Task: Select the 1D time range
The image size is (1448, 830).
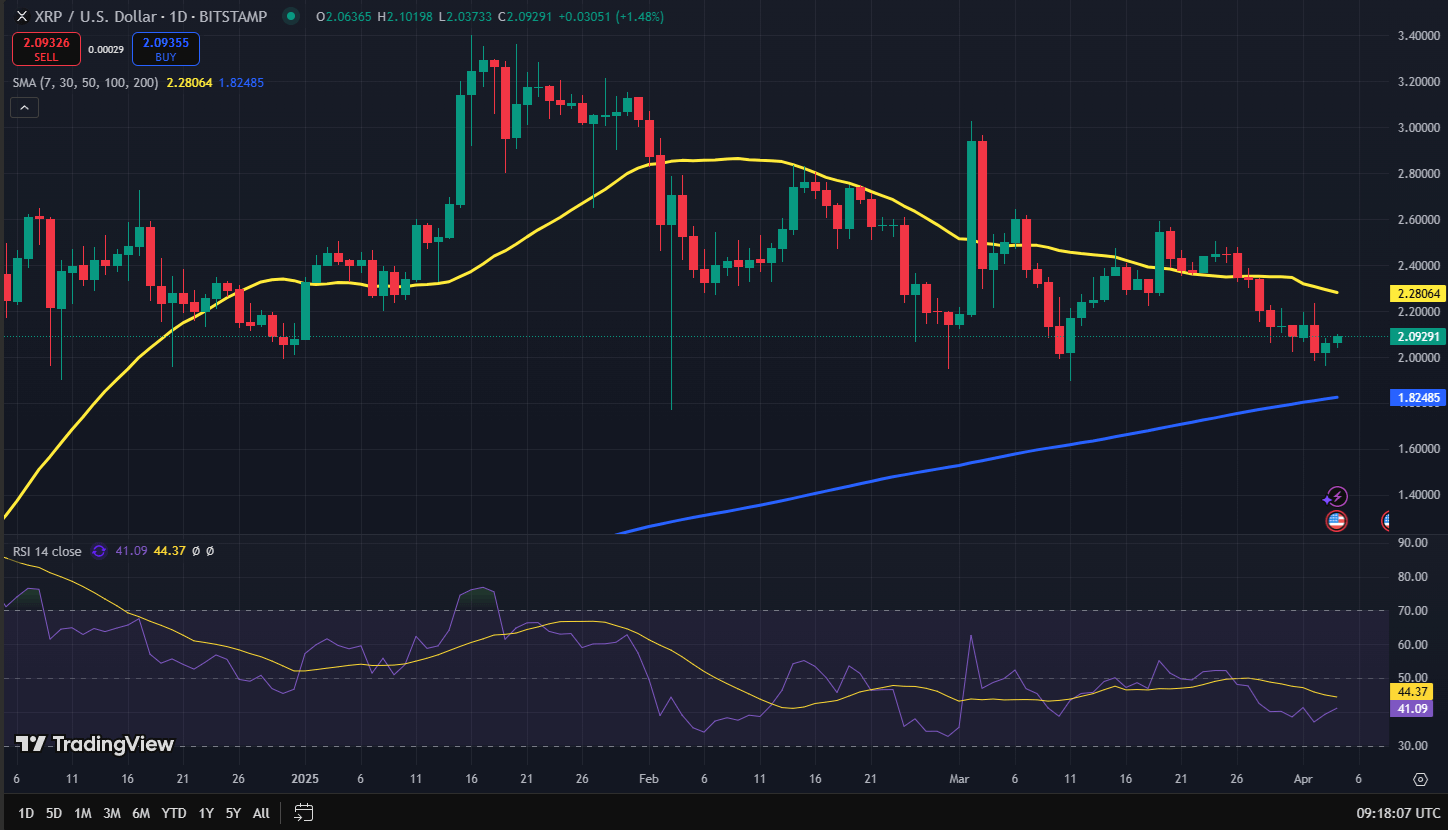Action: pyautogui.click(x=26, y=813)
